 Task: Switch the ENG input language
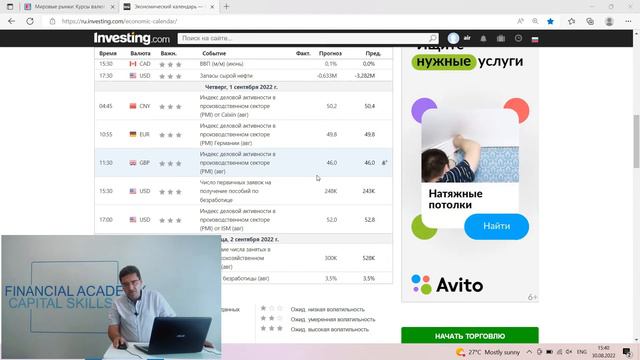[582, 352]
